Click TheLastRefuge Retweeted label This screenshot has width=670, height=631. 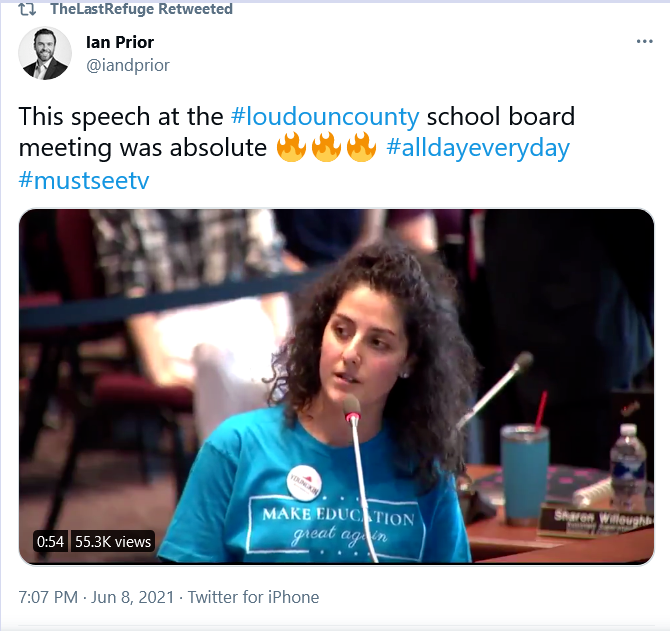(x=141, y=9)
